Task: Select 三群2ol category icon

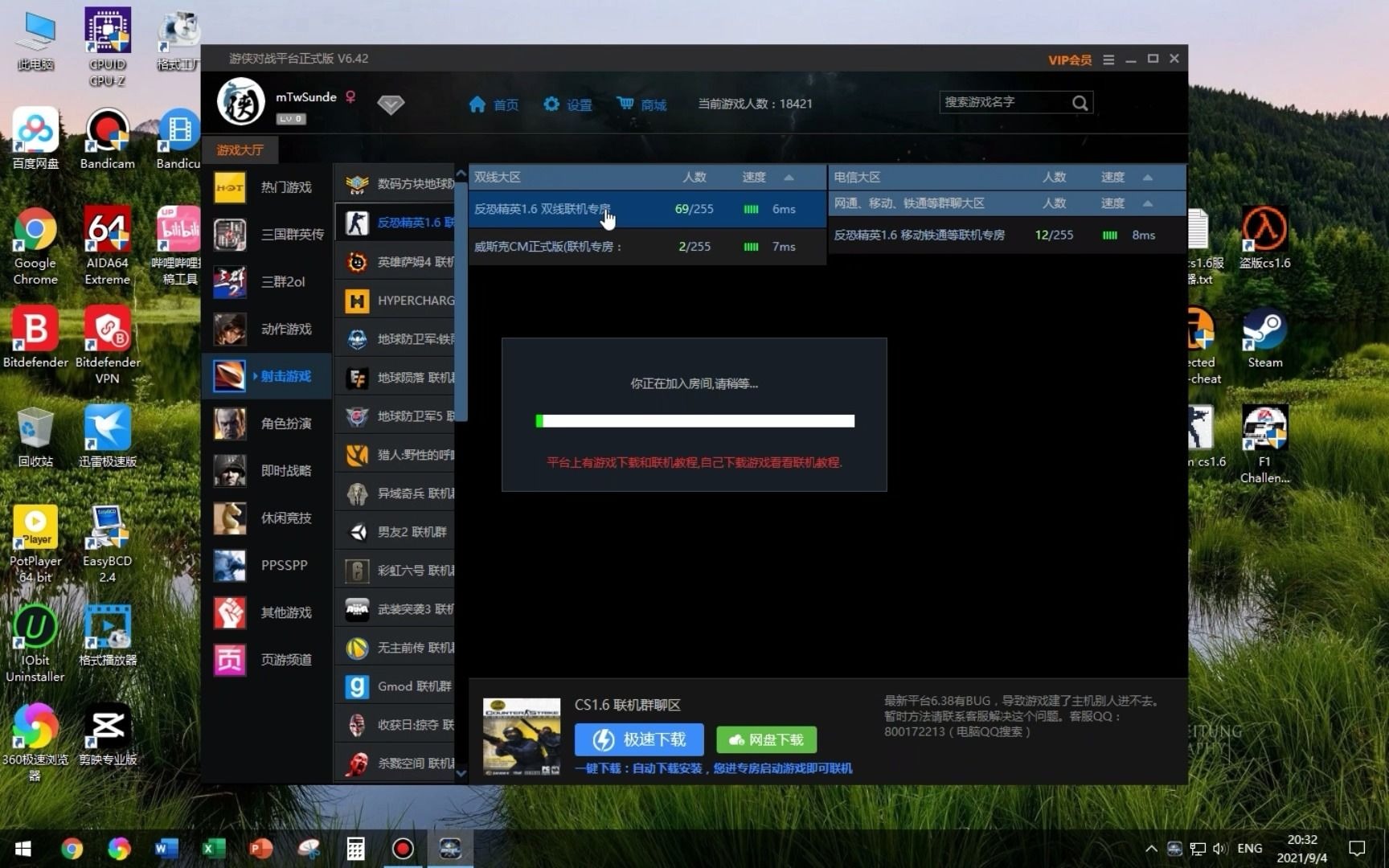Action: coord(230,282)
